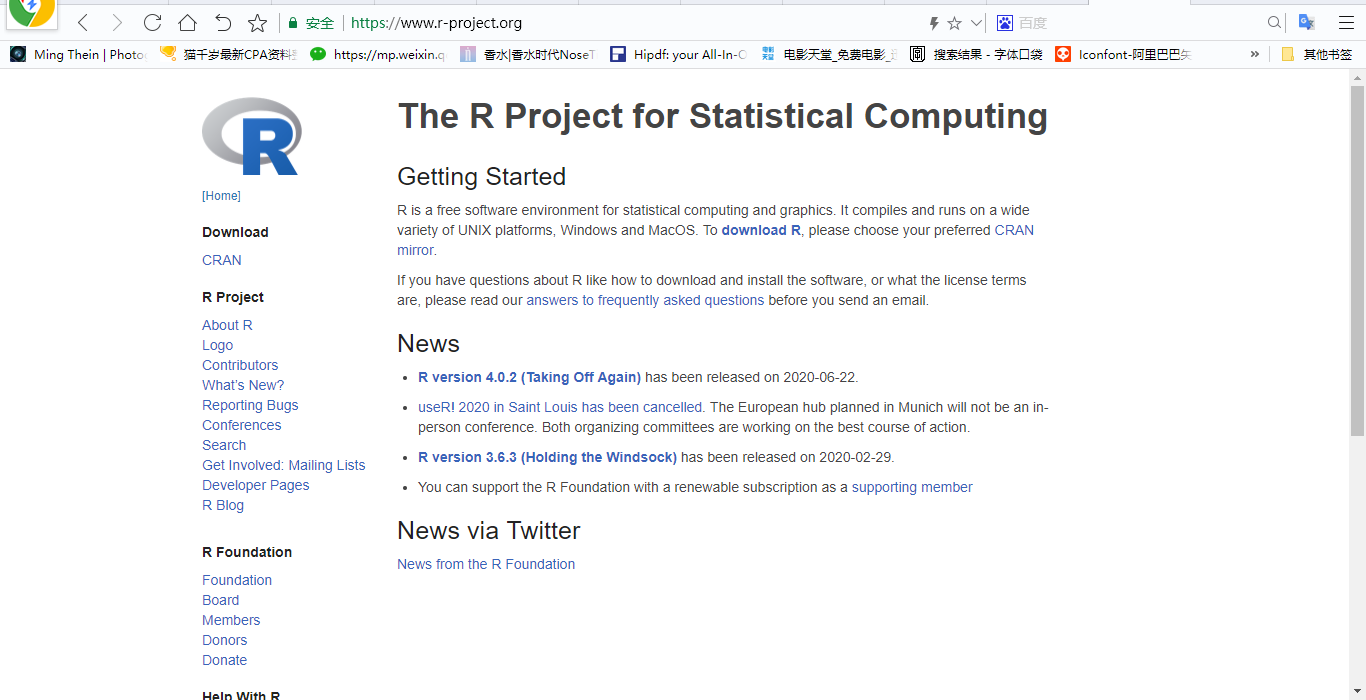Viewport: 1366px width, 700px height.
Task: Open the Donors link
Action: pos(224,640)
